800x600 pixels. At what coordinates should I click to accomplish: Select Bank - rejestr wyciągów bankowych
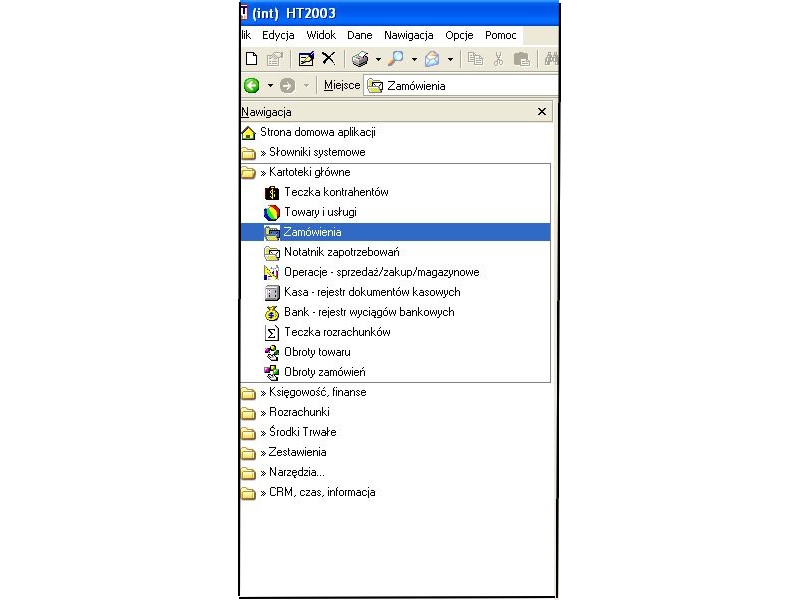[369, 312]
